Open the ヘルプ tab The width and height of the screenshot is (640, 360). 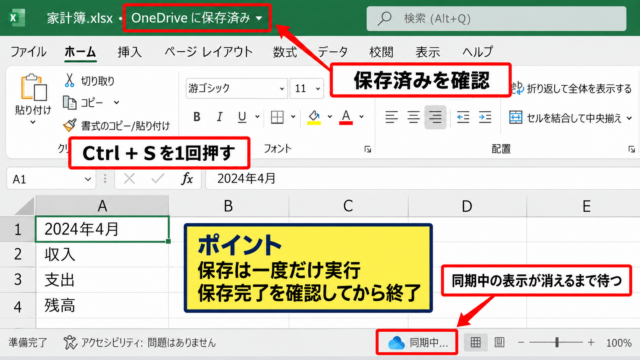point(478,52)
